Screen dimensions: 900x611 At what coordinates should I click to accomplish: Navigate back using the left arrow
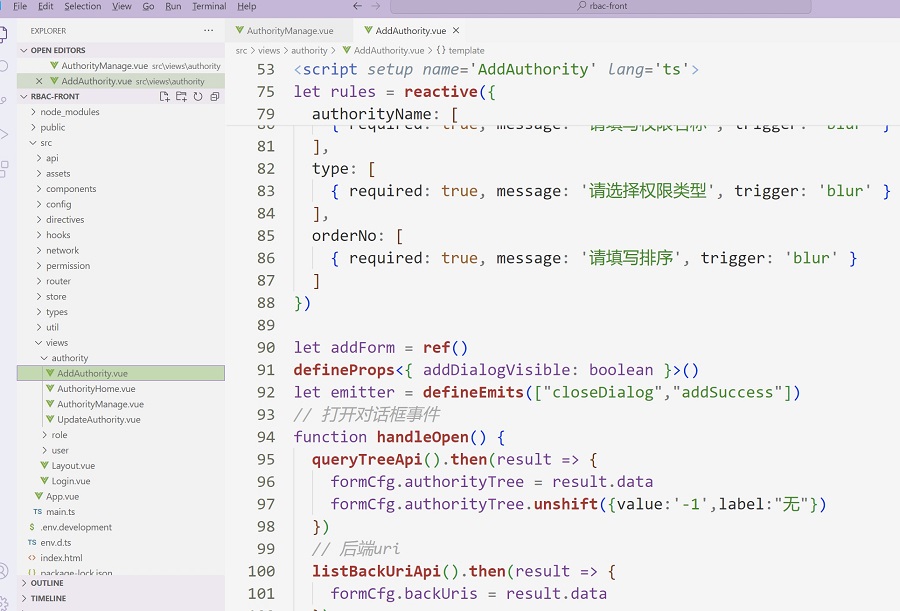(x=359, y=6)
